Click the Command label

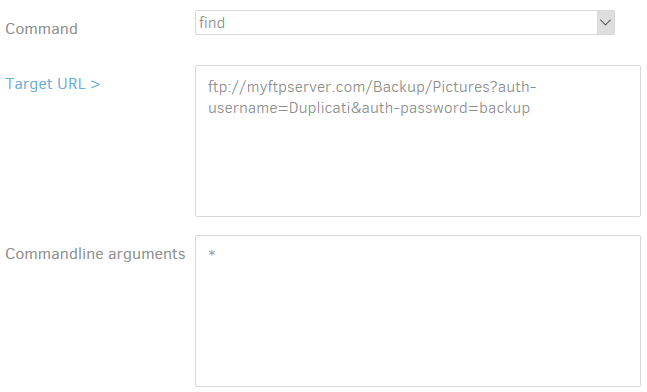pos(41,29)
